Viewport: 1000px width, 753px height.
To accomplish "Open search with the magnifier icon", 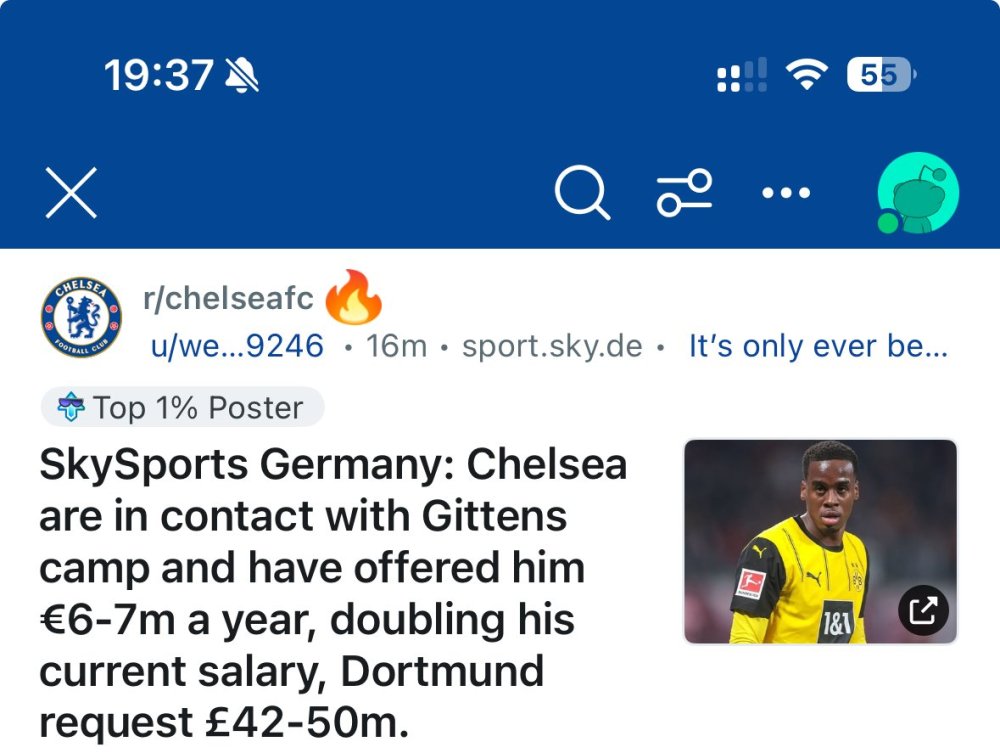I will [x=582, y=193].
